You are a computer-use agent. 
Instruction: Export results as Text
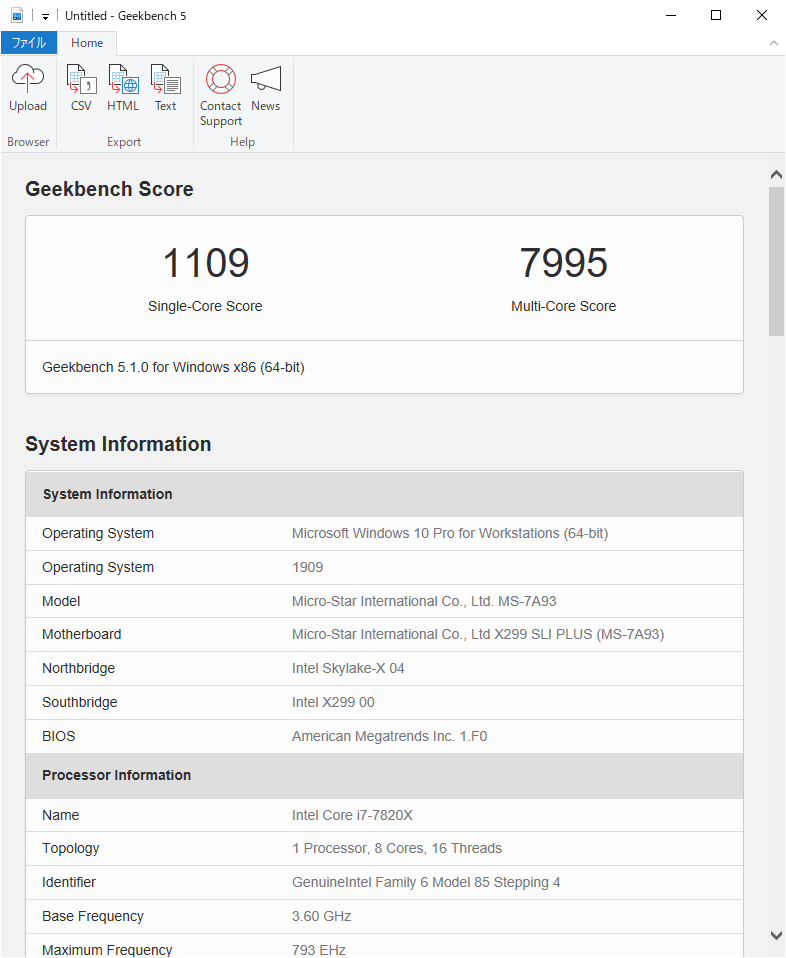tap(165, 89)
